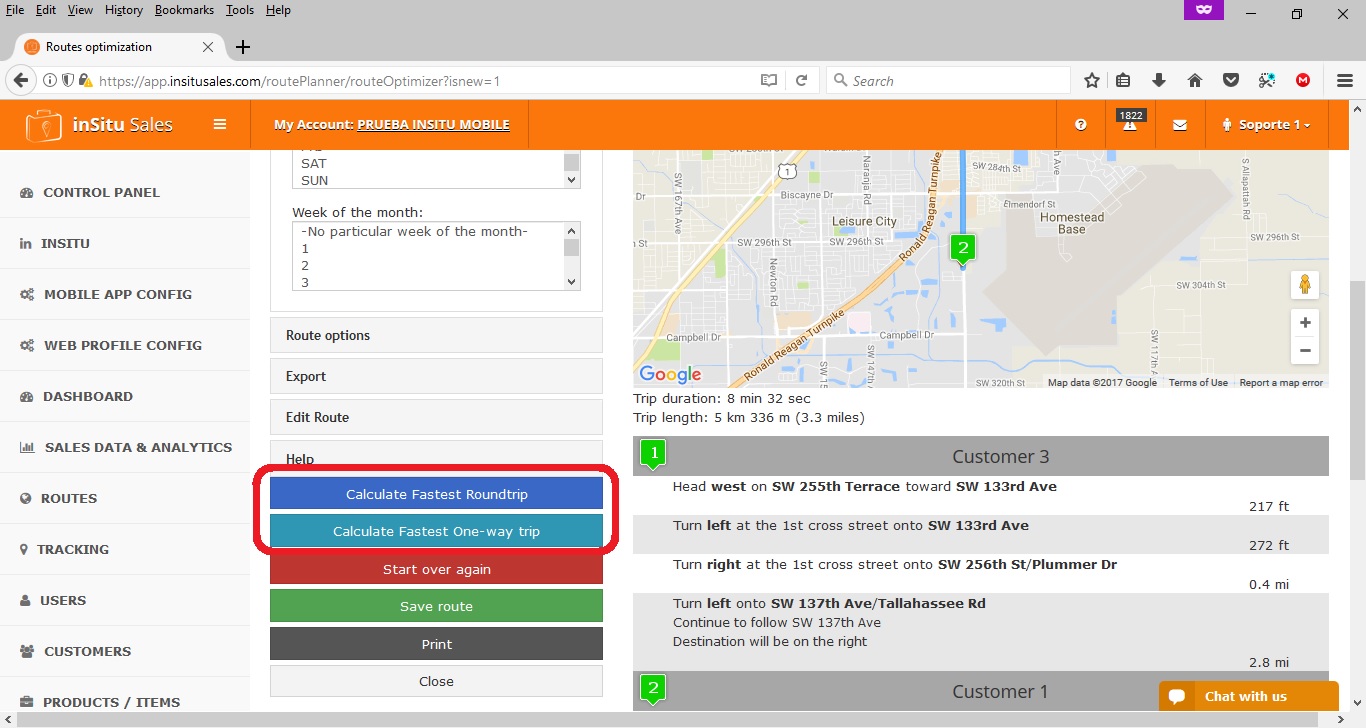Open the Chat with us widget

[1248, 696]
